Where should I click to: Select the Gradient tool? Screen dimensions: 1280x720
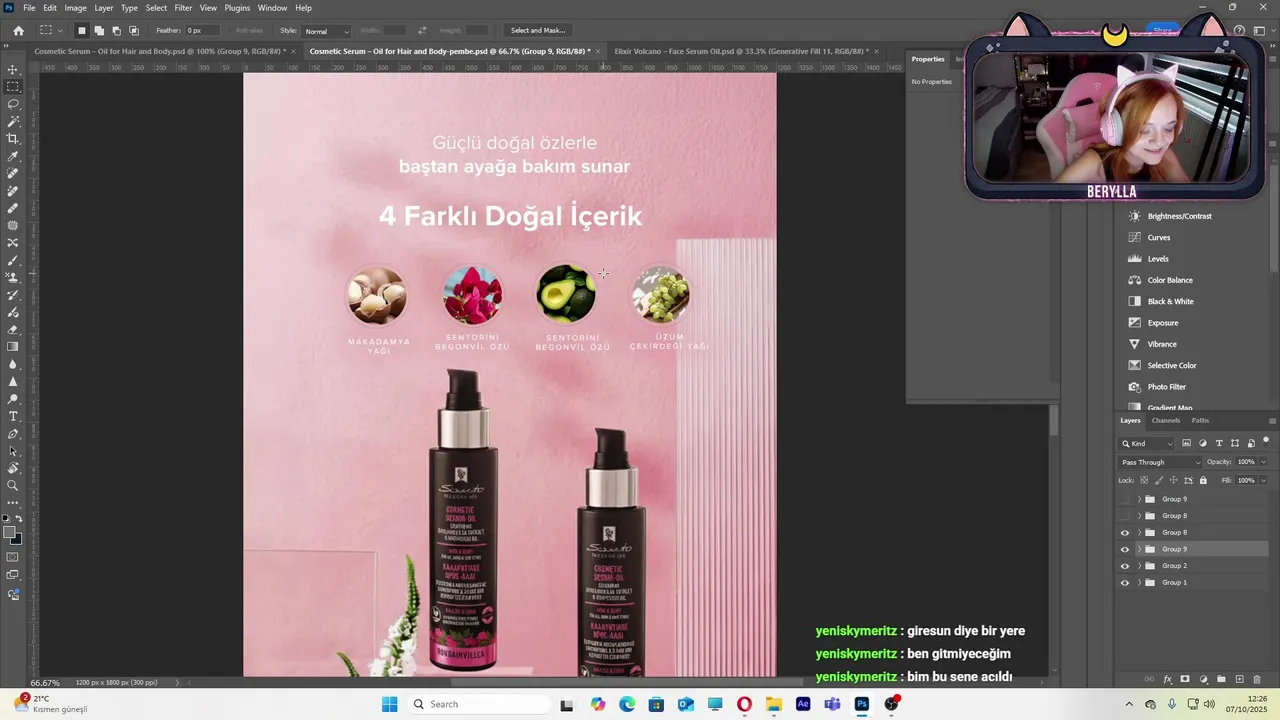point(13,347)
